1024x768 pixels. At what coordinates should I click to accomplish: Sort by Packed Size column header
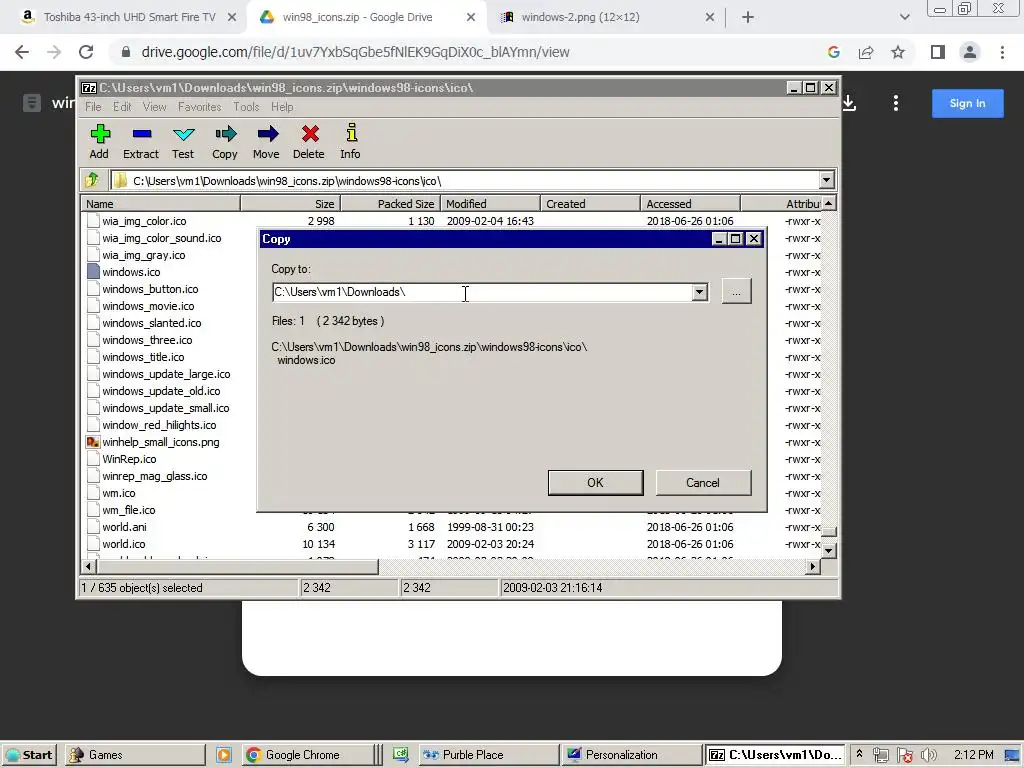[x=391, y=204]
